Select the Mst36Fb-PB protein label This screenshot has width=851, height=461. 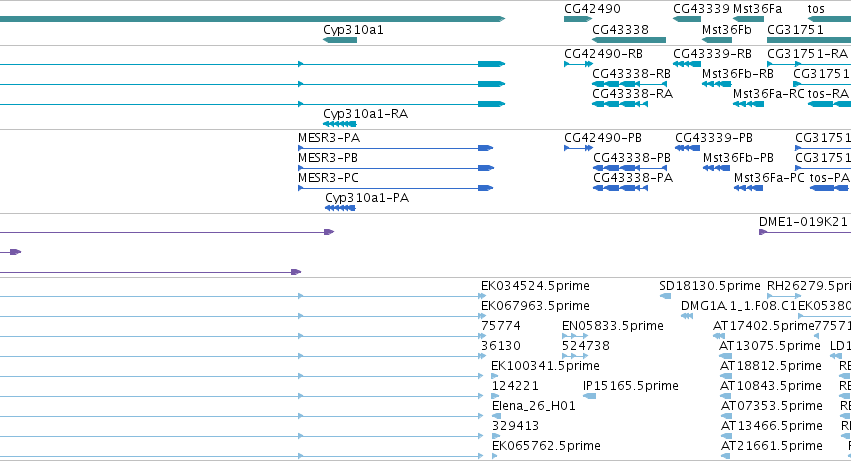738,158
